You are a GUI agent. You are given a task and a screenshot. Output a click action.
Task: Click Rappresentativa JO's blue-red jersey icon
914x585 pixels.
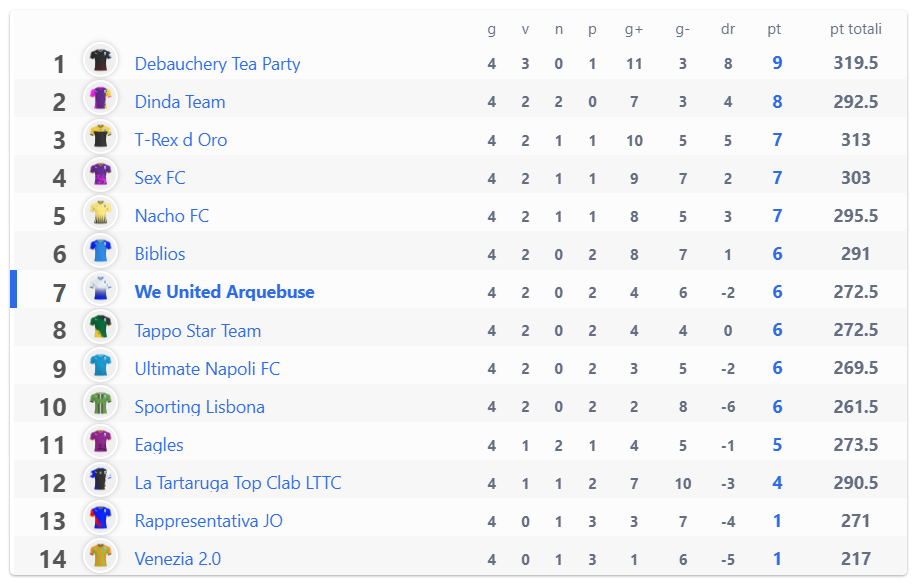click(100, 517)
